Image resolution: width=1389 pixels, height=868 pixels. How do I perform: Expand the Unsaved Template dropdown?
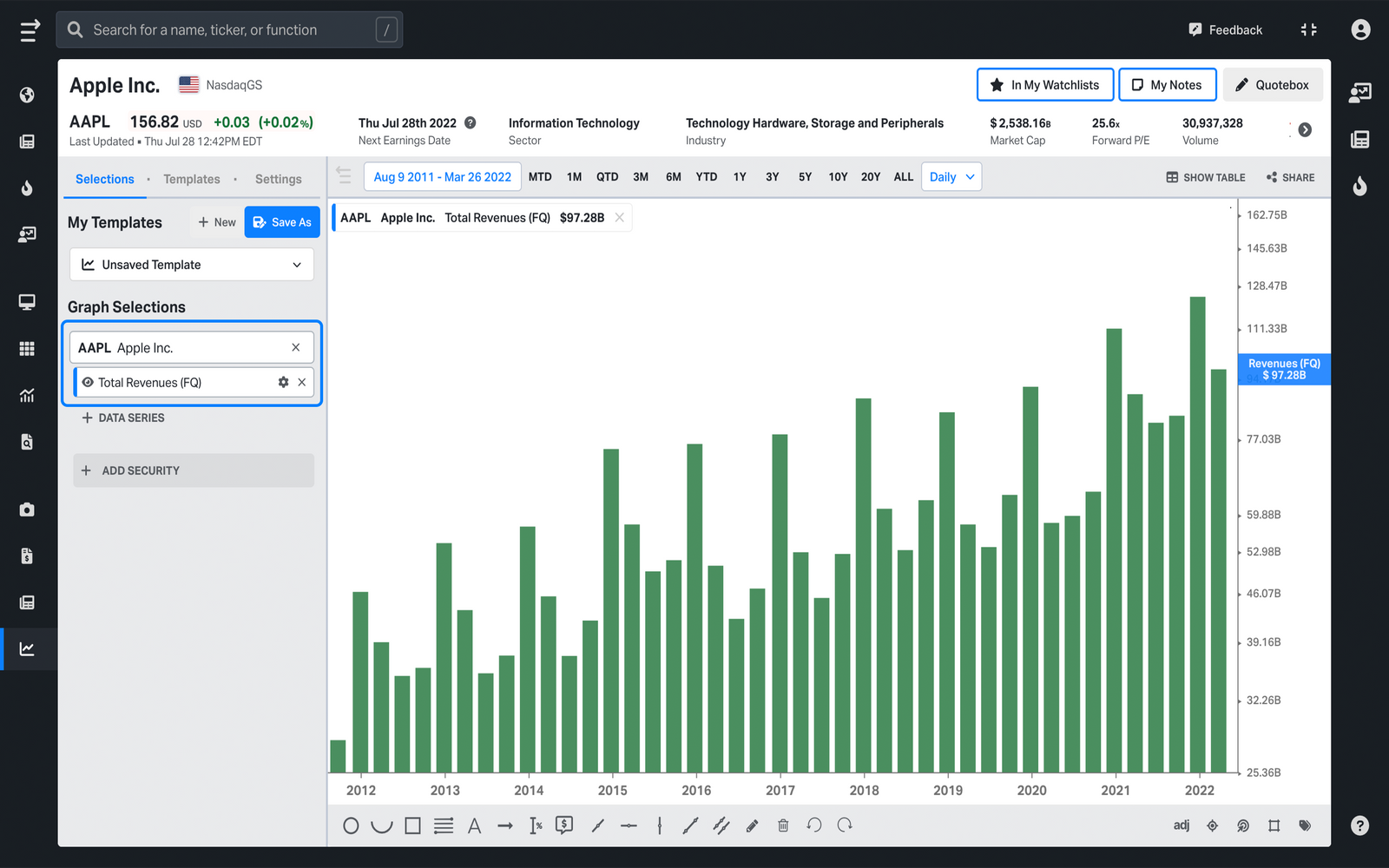tap(192, 265)
